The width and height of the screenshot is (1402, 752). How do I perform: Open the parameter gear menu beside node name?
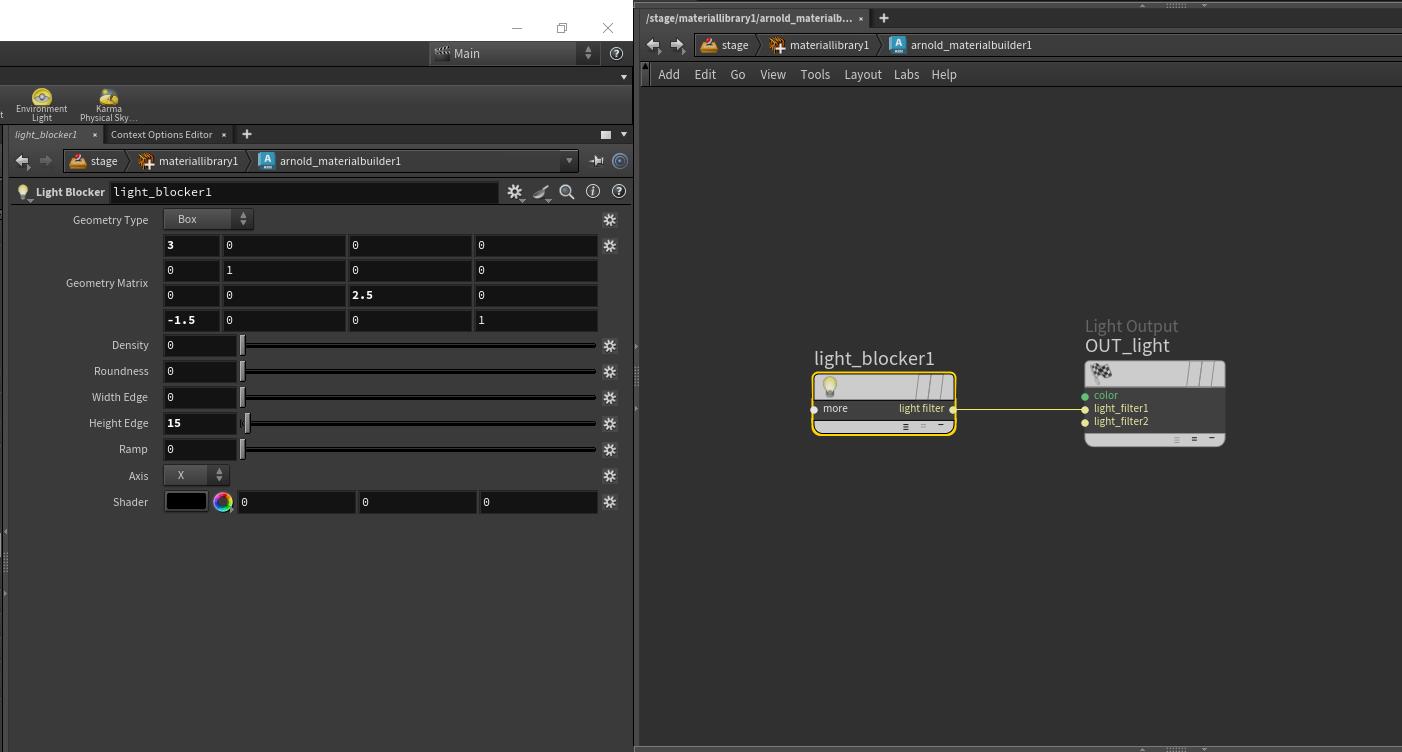click(514, 192)
